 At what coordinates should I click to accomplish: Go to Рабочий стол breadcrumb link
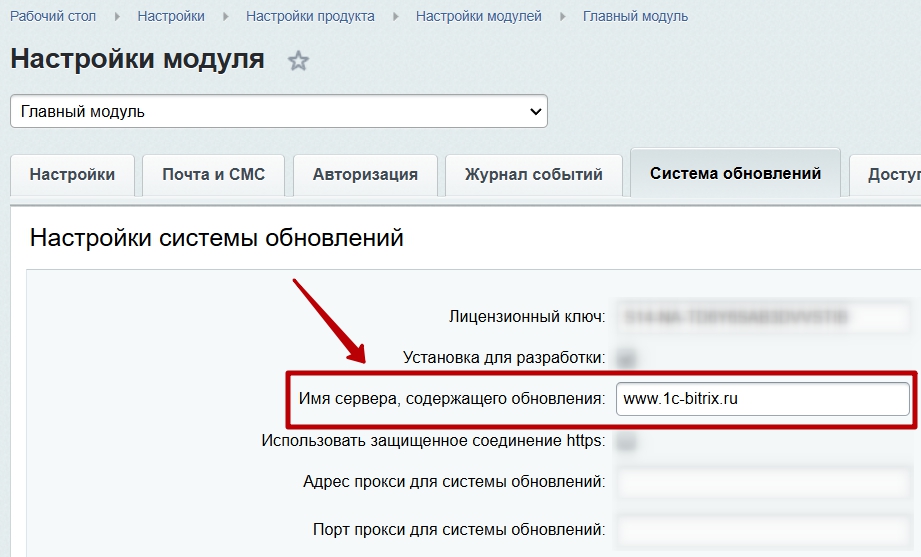click(x=53, y=17)
